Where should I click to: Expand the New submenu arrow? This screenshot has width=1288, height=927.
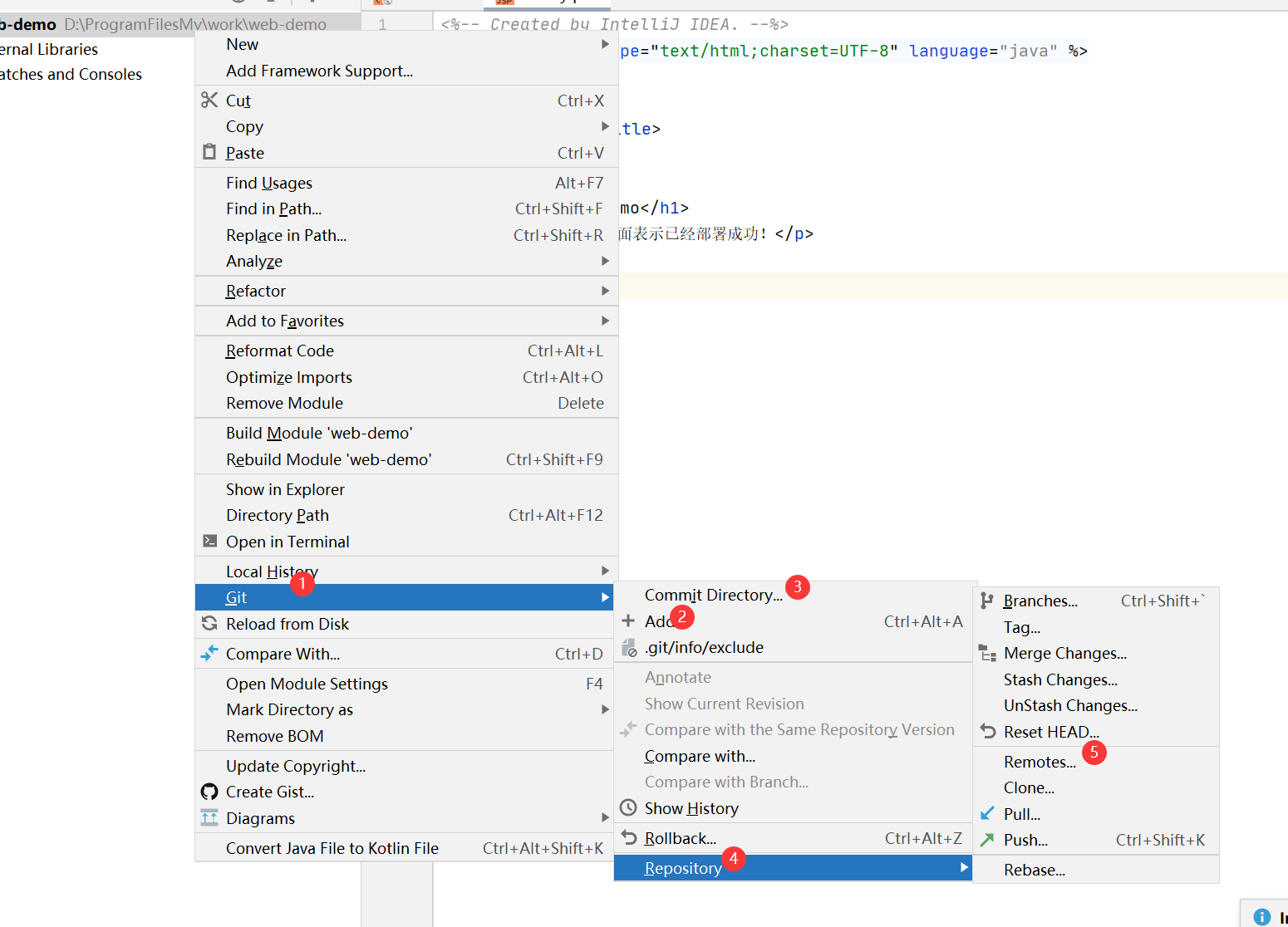[605, 44]
